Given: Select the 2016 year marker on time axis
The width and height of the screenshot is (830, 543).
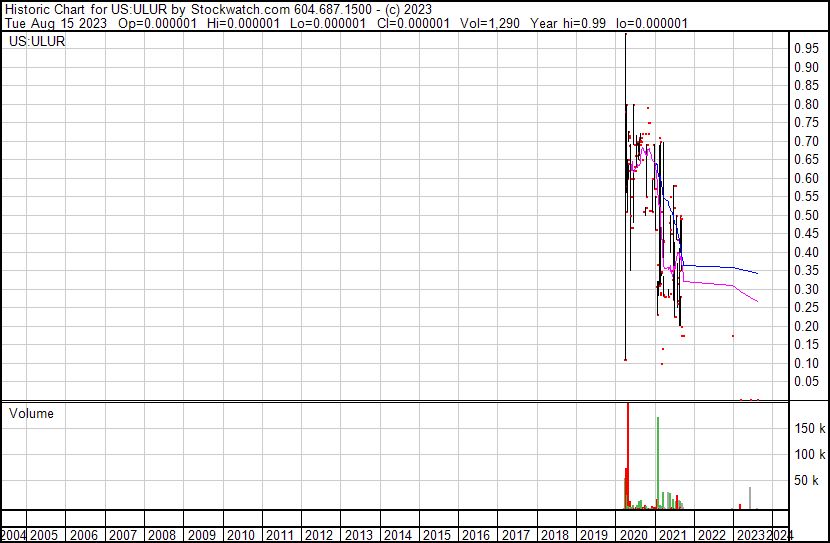Looking at the screenshot, I should pos(476,535).
